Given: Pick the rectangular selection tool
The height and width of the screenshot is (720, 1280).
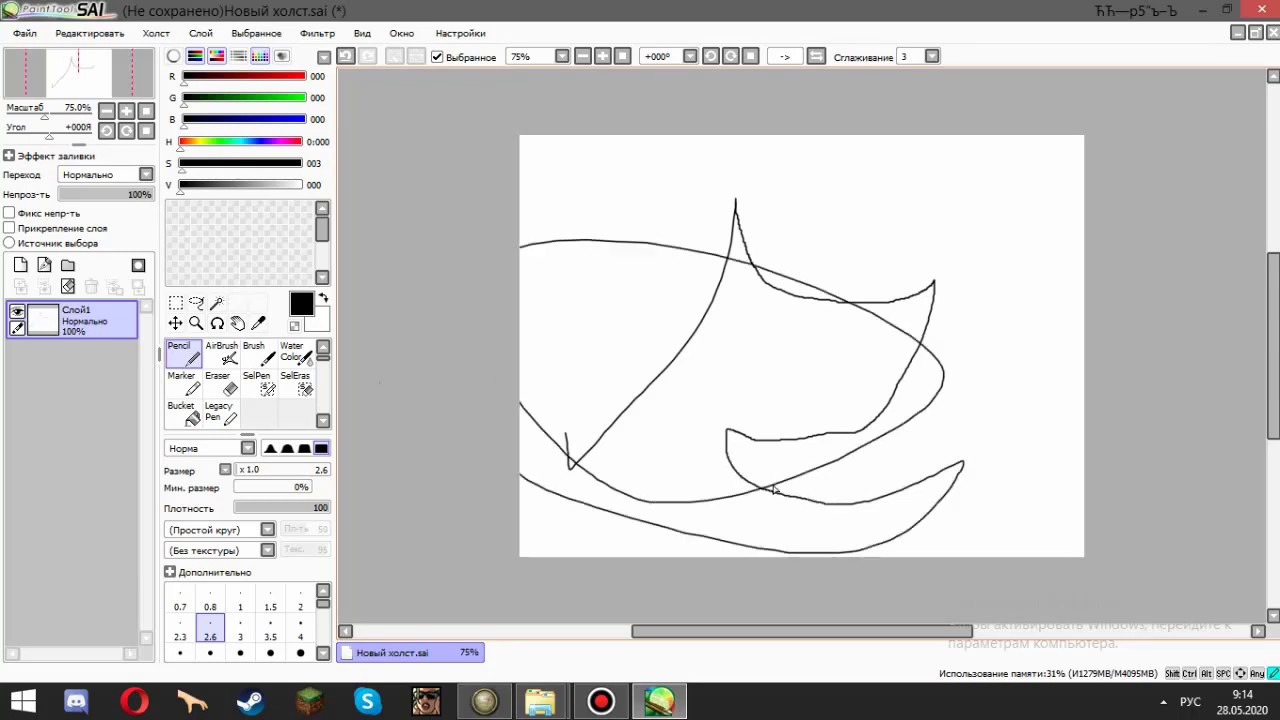Looking at the screenshot, I should pyautogui.click(x=175, y=303).
